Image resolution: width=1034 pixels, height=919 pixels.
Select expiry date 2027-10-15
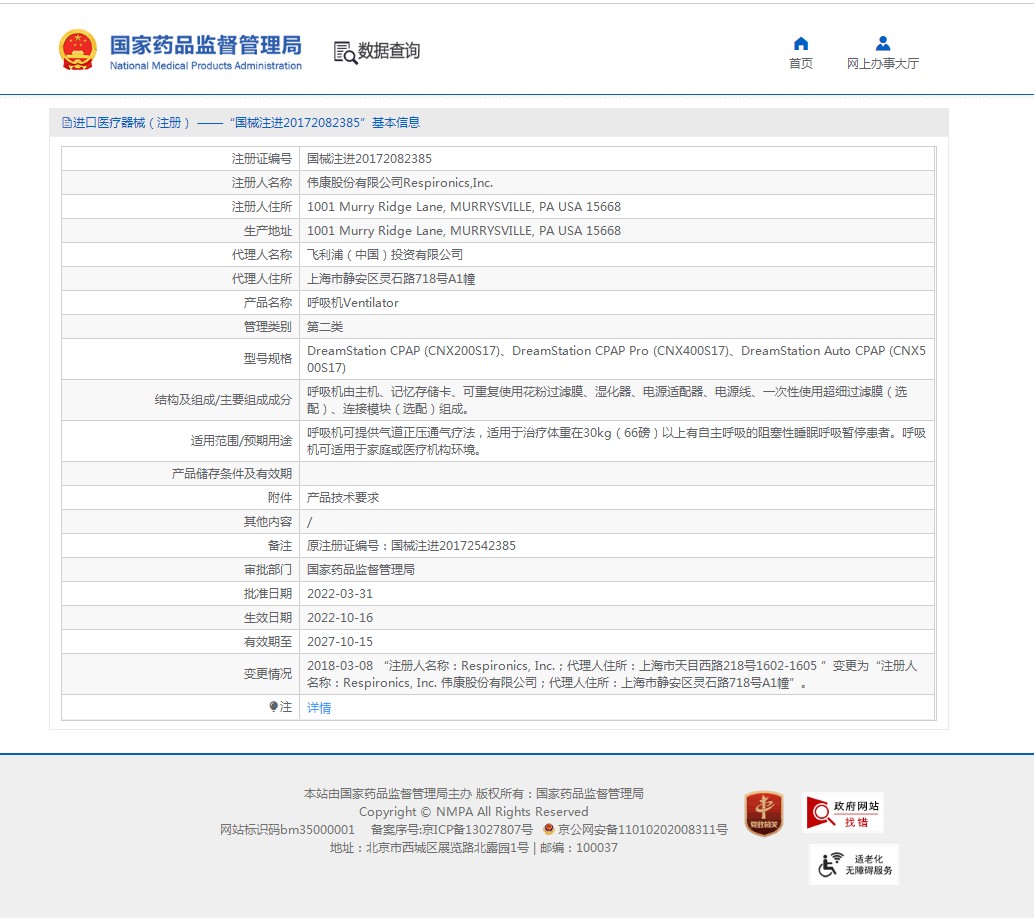(x=340, y=641)
